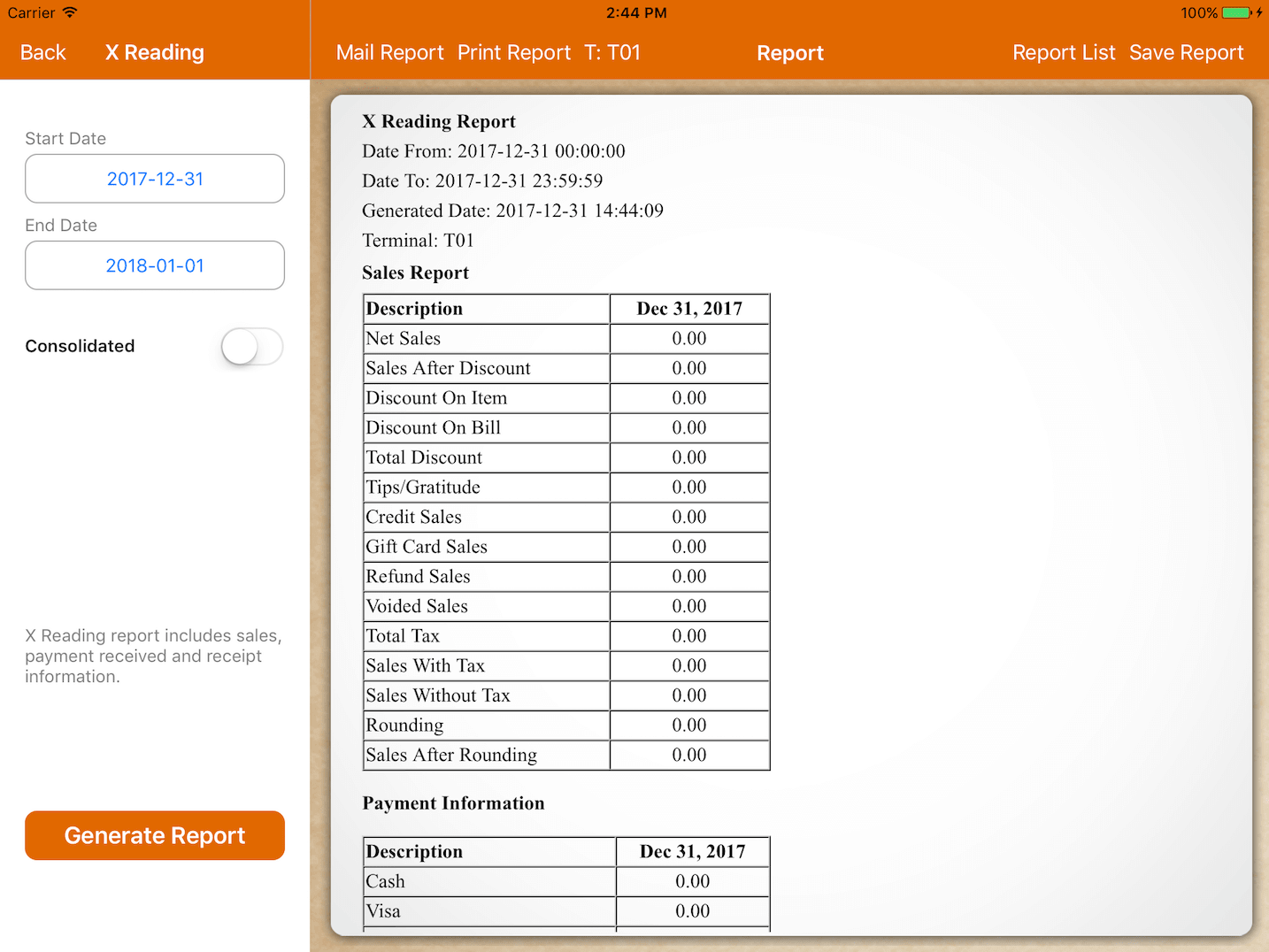The width and height of the screenshot is (1269, 952).
Task: Open the Report List
Action: [x=1064, y=53]
